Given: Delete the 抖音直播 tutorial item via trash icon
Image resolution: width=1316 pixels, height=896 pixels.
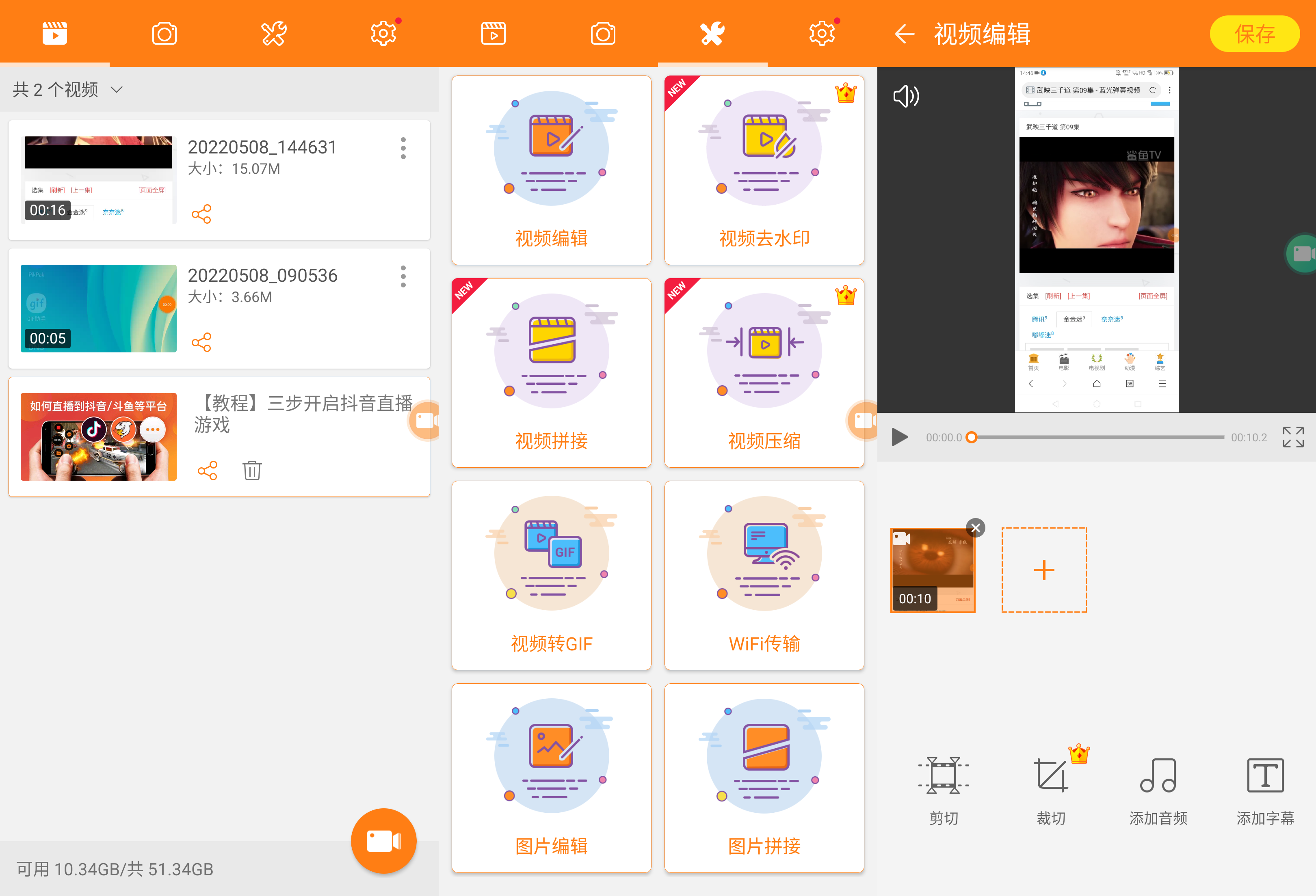Looking at the screenshot, I should click(x=252, y=471).
